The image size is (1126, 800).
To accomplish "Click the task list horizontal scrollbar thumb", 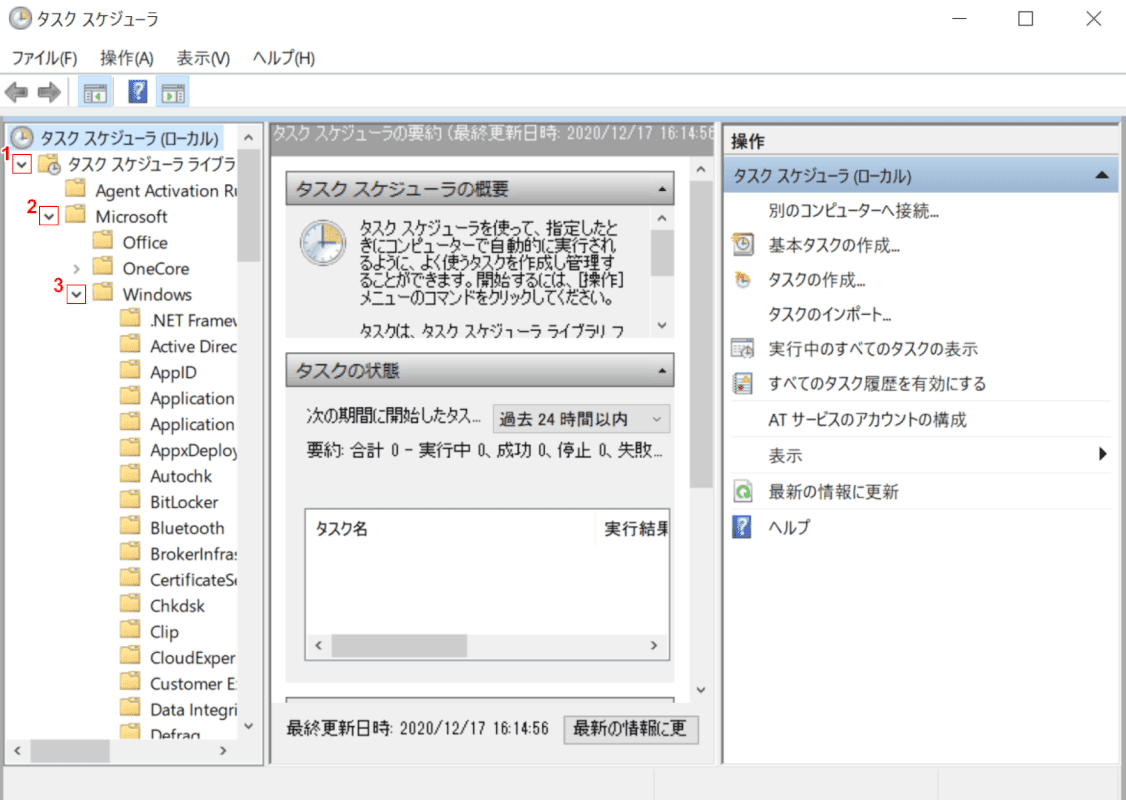I will (399, 646).
